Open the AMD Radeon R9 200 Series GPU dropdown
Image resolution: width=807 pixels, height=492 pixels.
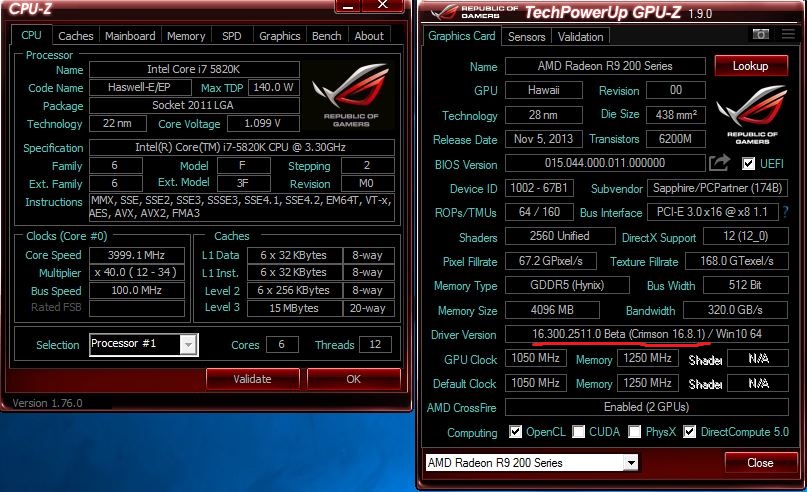pyautogui.click(x=631, y=463)
